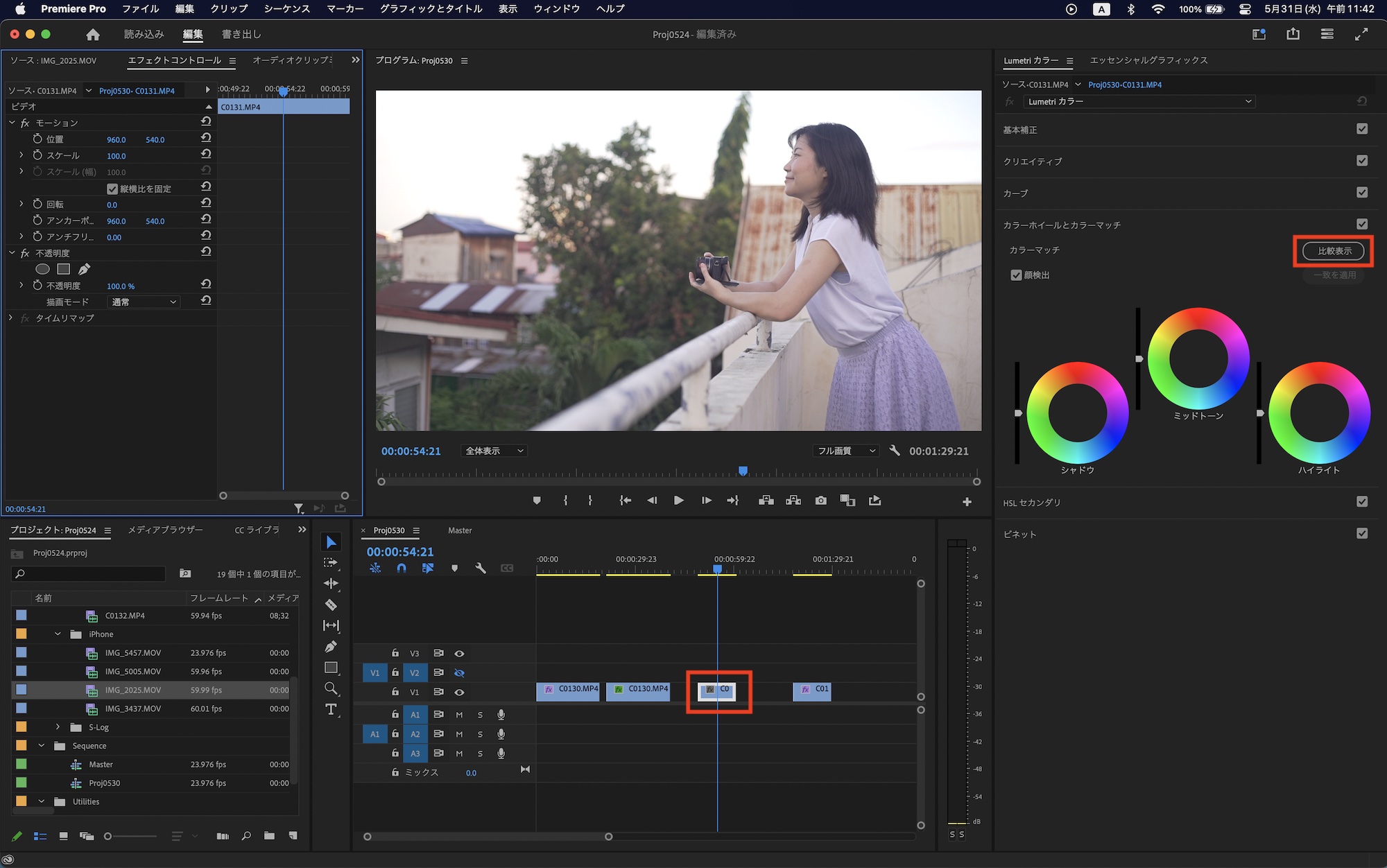Screen dimensions: 1387x868
Task: Disable the 基本補正 section checkbox
Action: [1362, 129]
